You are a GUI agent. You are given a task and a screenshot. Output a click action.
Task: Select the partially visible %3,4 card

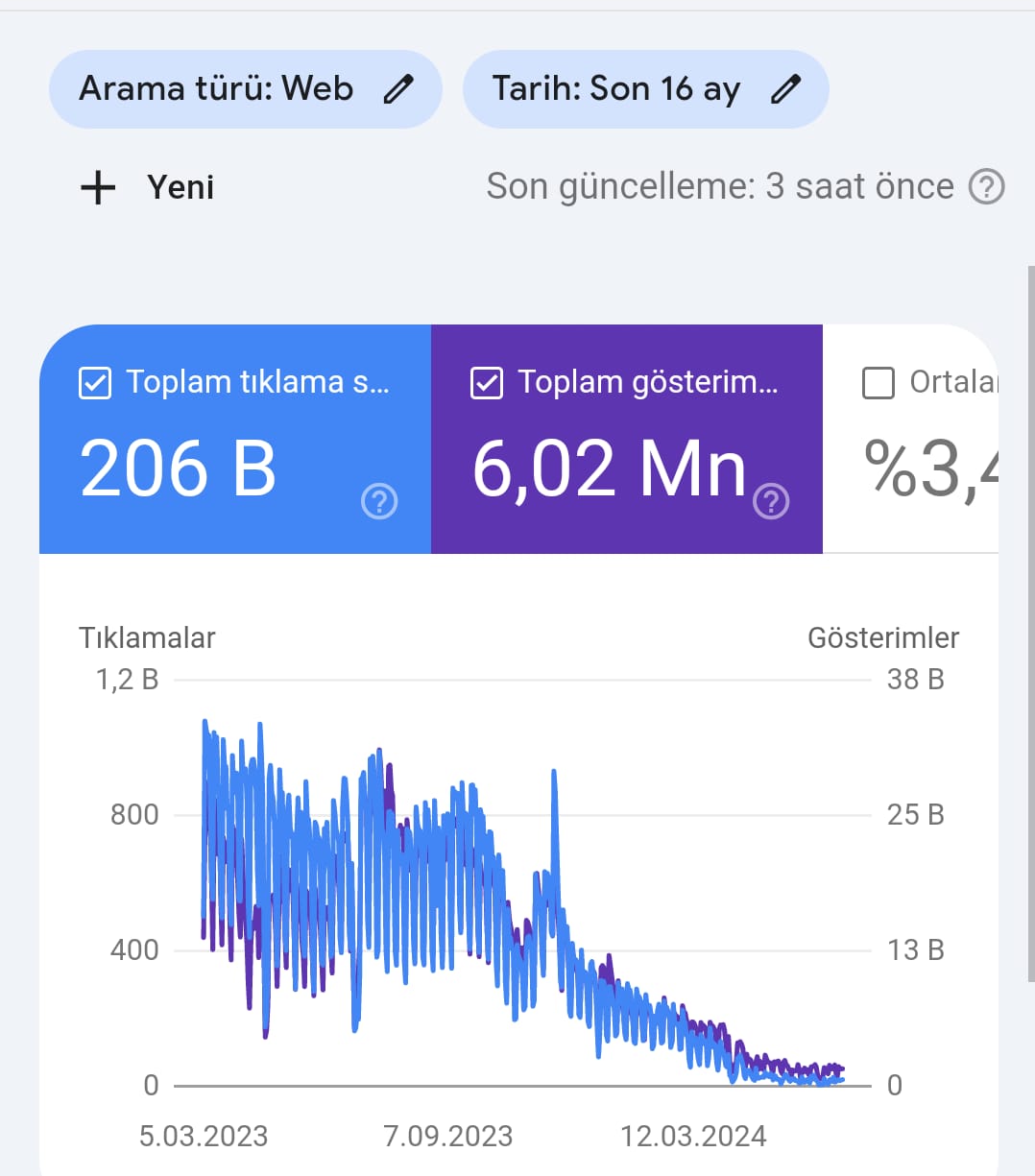pyautogui.click(x=911, y=439)
